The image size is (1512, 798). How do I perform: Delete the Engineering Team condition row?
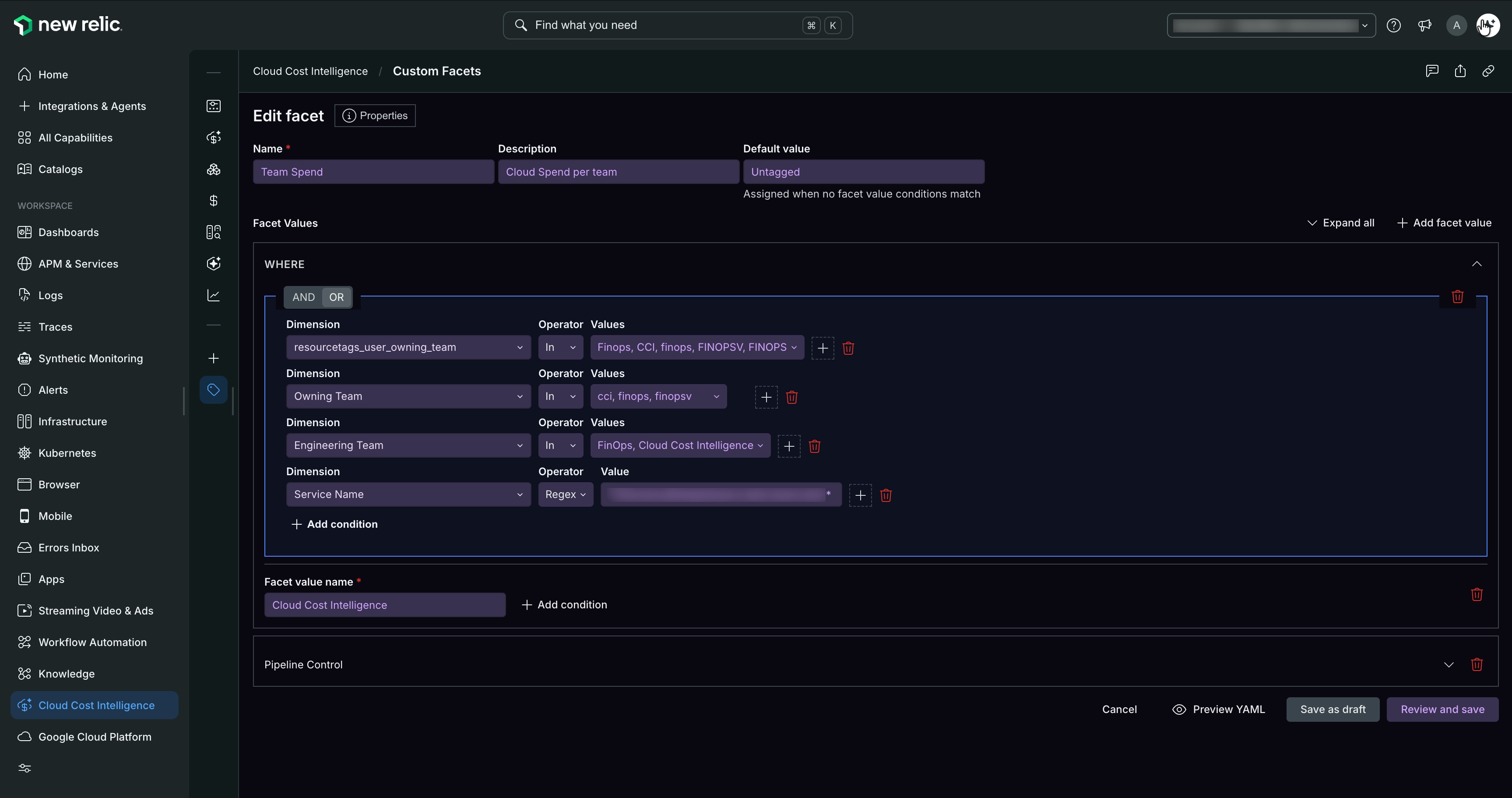click(x=815, y=446)
